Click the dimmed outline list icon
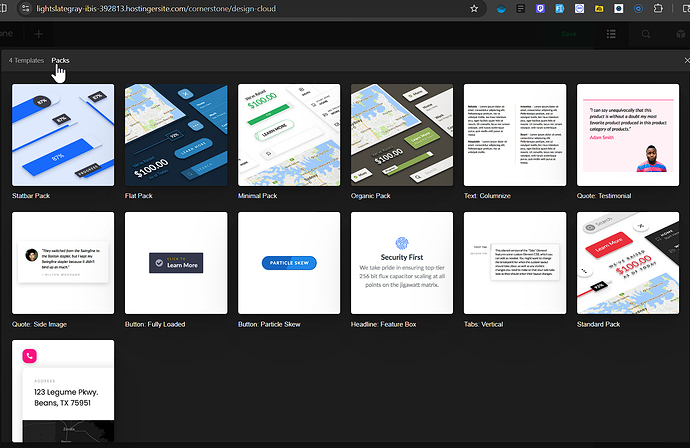This screenshot has height=448, width=690. click(x=609, y=33)
